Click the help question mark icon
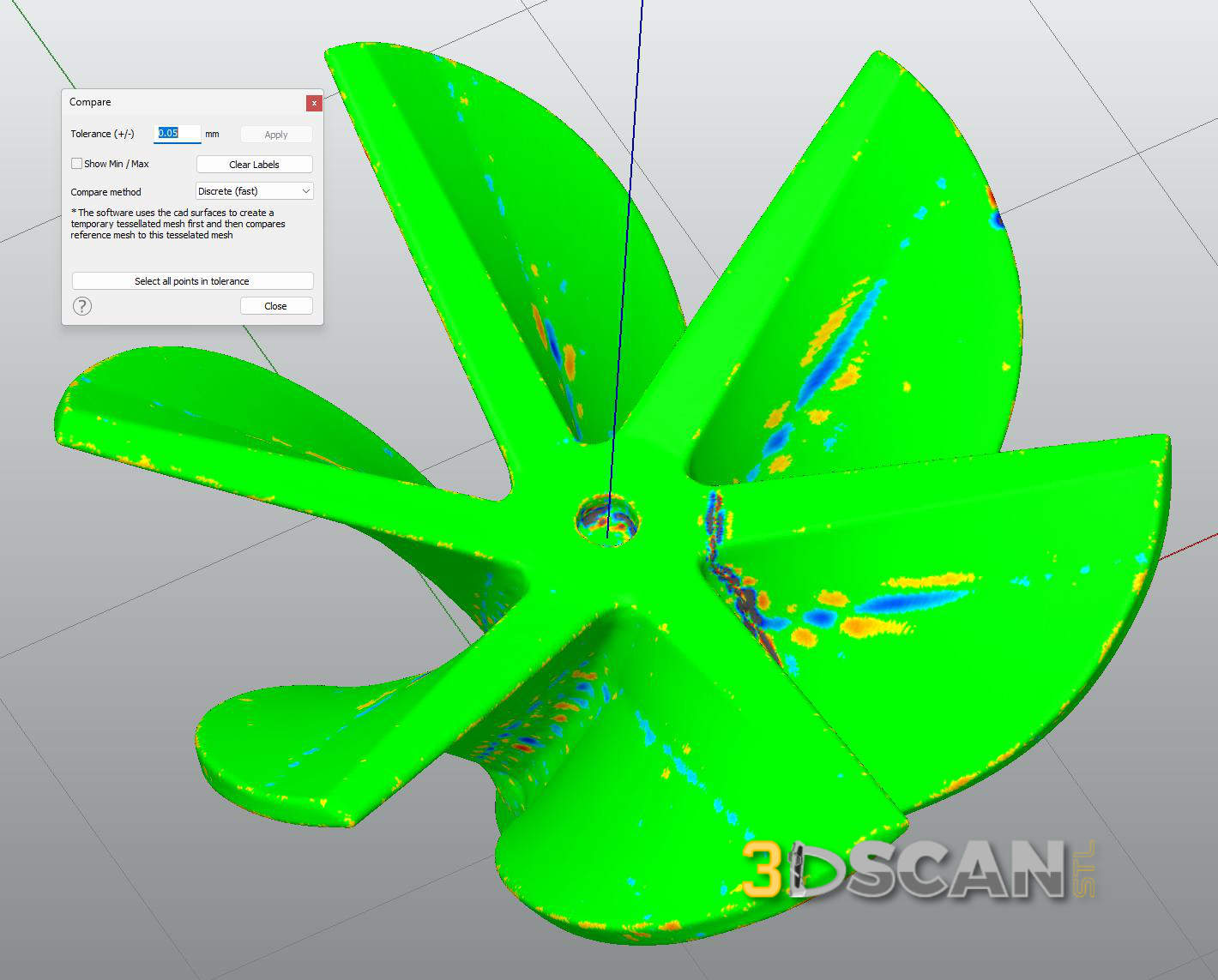 pos(82,306)
